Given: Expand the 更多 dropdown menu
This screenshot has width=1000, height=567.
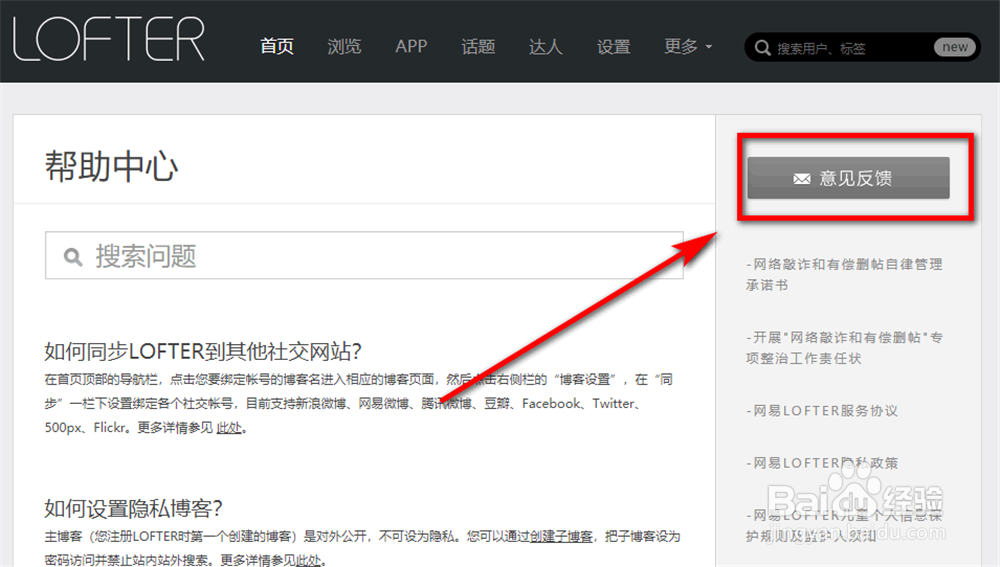Looking at the screenshot, I should pyautogui.click(x=688, y=47).
